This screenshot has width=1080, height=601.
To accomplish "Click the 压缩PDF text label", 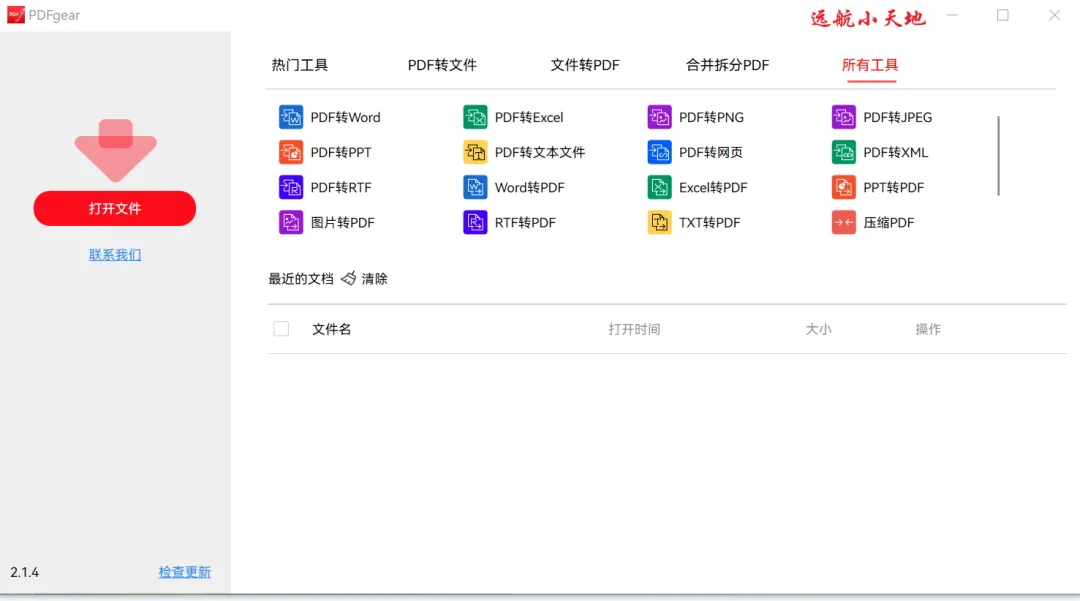I will 889,222.
